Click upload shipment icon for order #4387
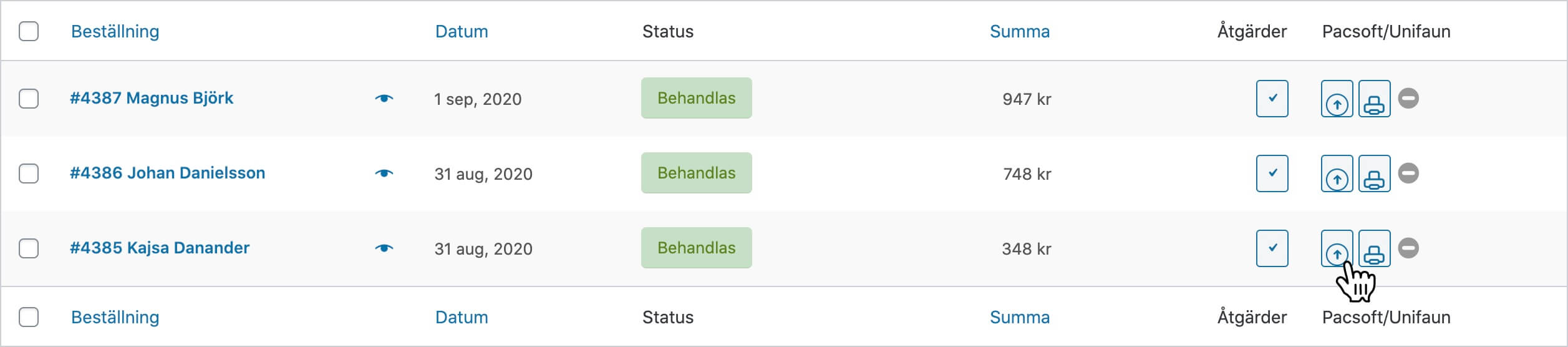This screenshot has width=1568, height=347. 1337,99
